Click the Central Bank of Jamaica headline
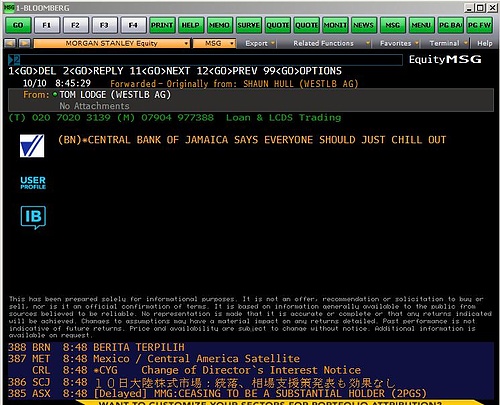500x405 pixels. [x=252, y=140]
